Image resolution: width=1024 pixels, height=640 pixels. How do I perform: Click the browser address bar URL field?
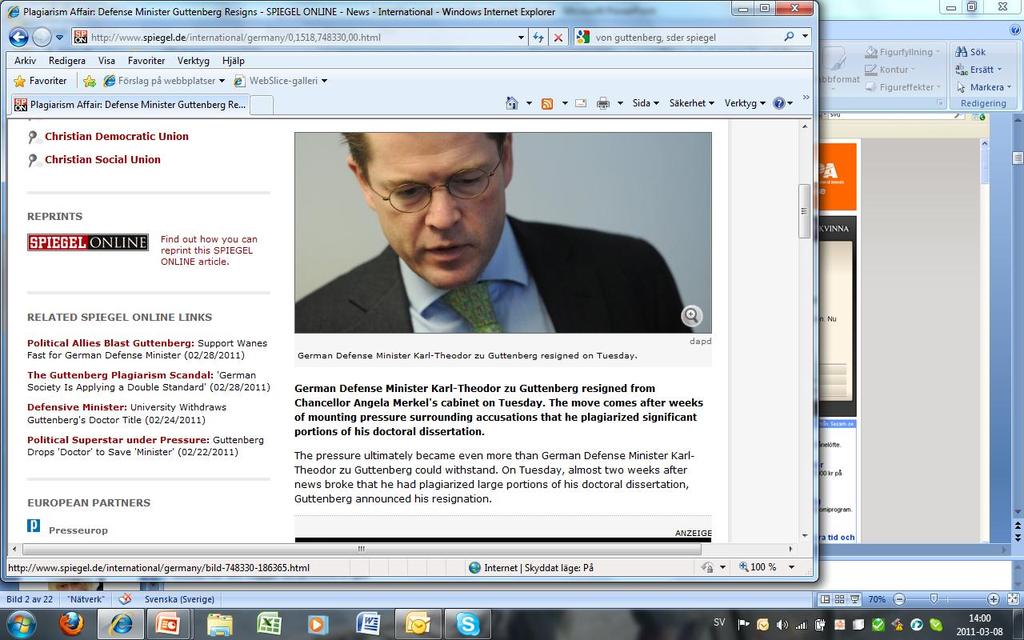coord(300,37)
